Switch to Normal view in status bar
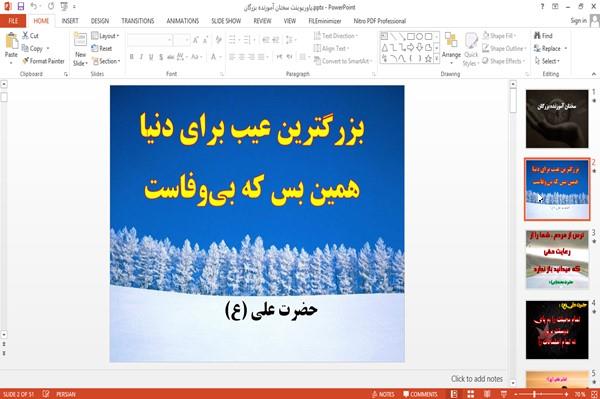Image resolution: width=600 pixels, height=399 pixels. [x=454, y=394]
